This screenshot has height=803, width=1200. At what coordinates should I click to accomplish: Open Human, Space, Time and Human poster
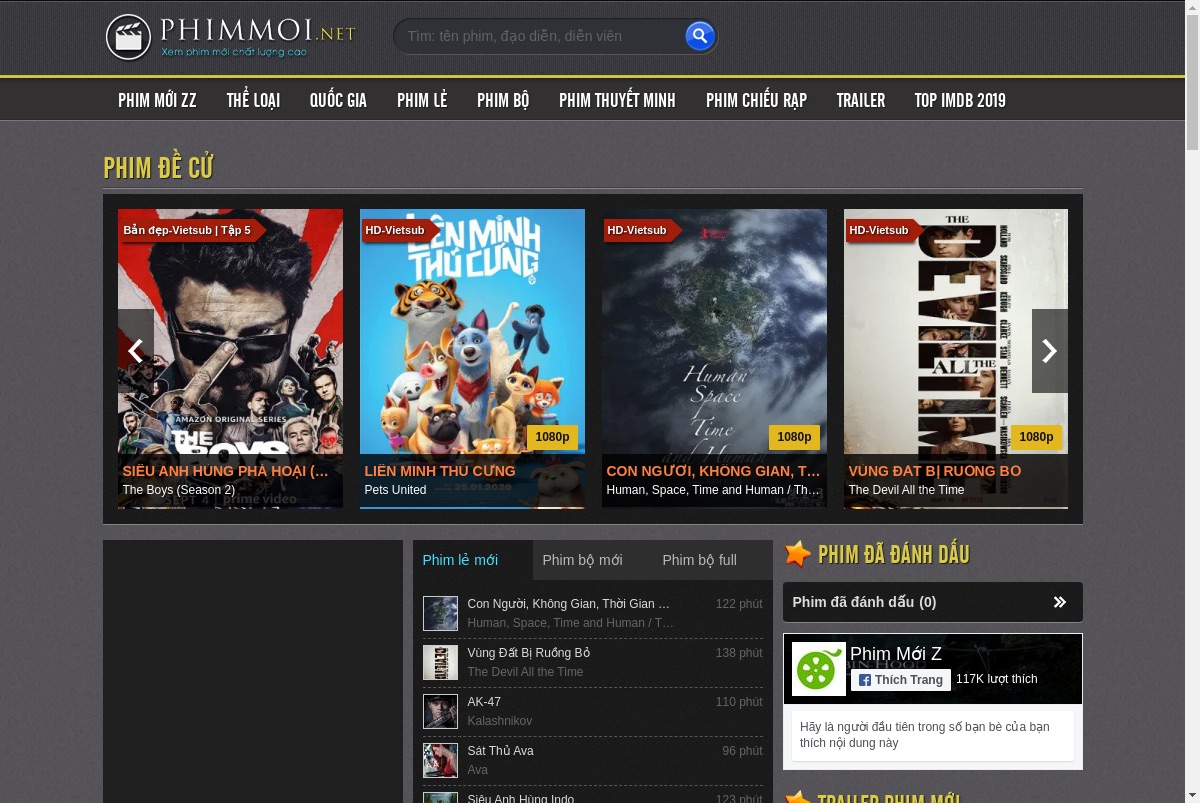pos(714,358)
